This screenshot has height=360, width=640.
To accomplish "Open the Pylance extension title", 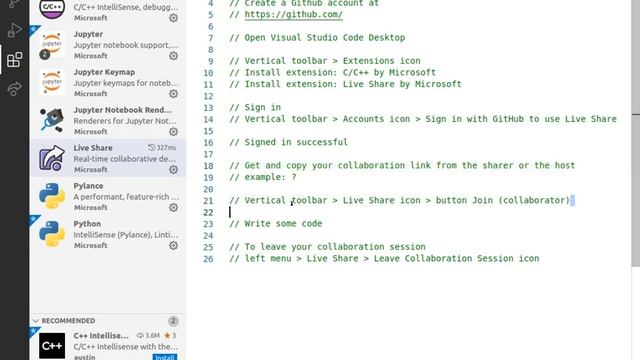I will tap(88, 186).
